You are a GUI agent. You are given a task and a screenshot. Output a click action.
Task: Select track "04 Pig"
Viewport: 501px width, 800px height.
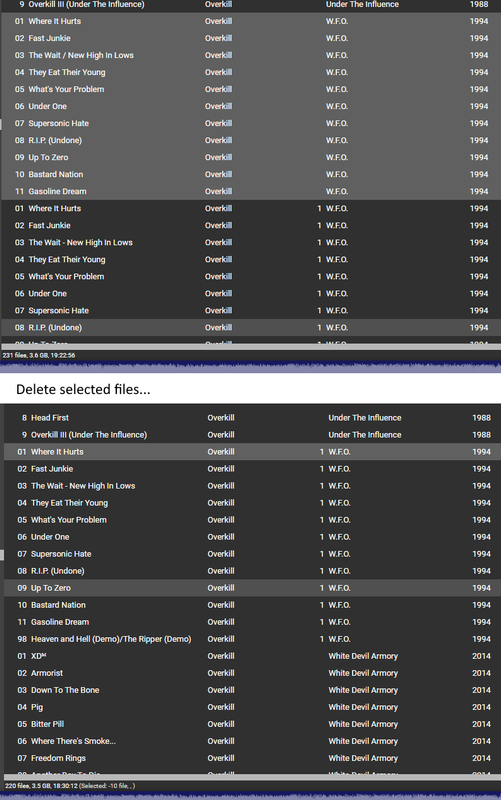253,707
